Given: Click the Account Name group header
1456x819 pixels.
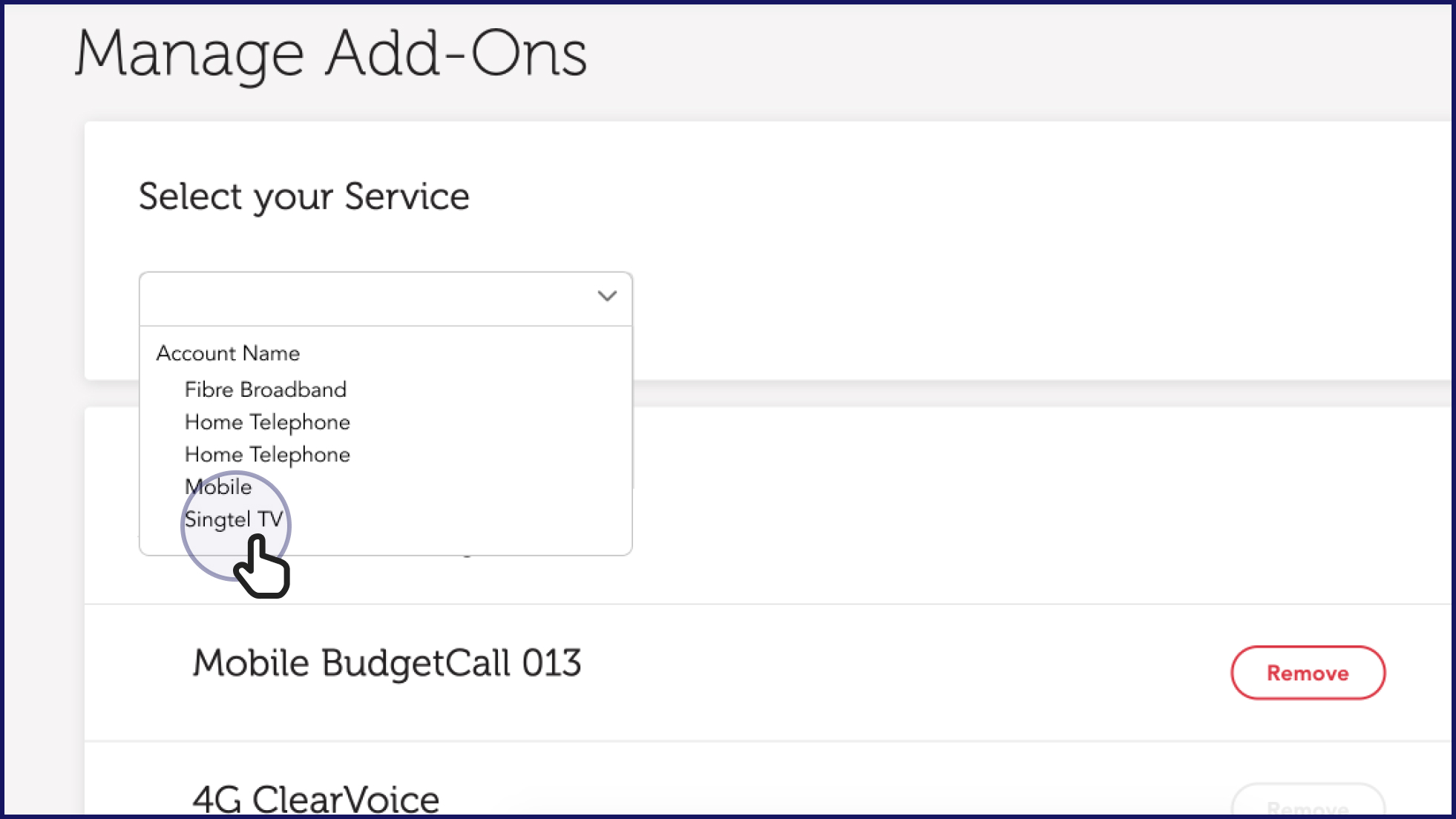Looking at the screenshot, I should pos(228,353).
